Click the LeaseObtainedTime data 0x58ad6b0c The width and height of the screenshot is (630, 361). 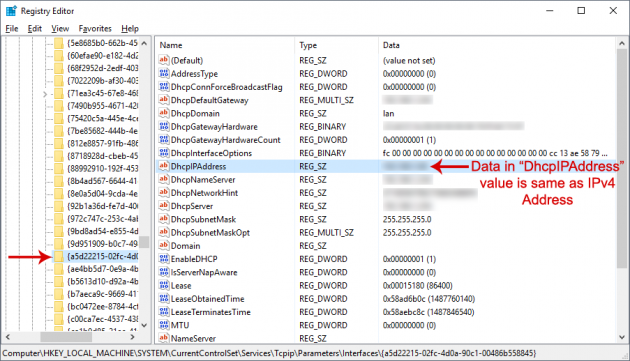(429, 299)
